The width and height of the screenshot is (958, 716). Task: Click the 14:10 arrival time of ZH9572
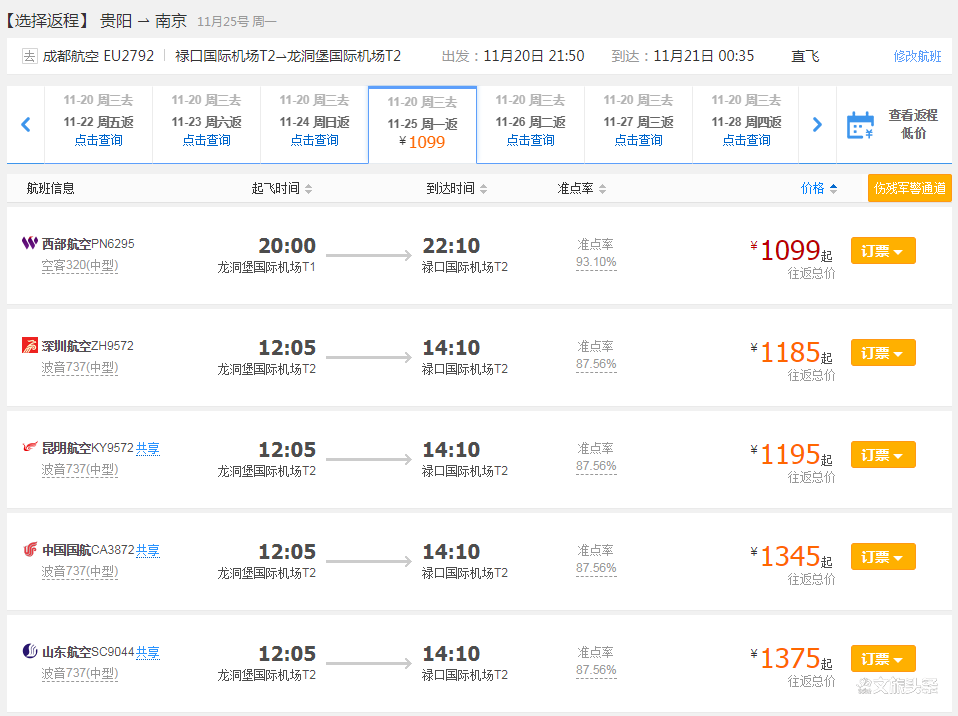tap(452, 348)
